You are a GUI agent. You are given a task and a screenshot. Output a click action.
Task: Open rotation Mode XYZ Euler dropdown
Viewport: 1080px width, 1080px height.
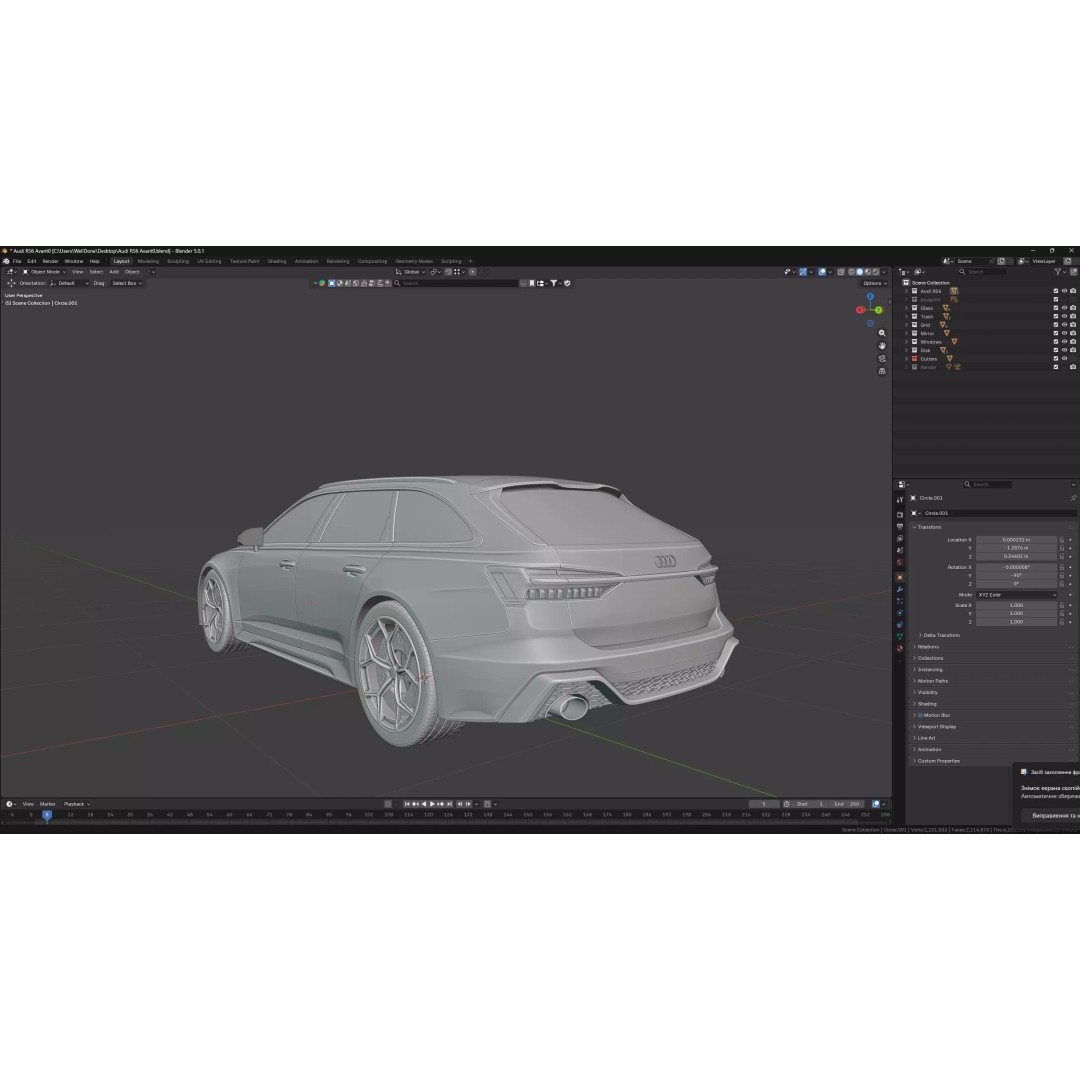1016,595
